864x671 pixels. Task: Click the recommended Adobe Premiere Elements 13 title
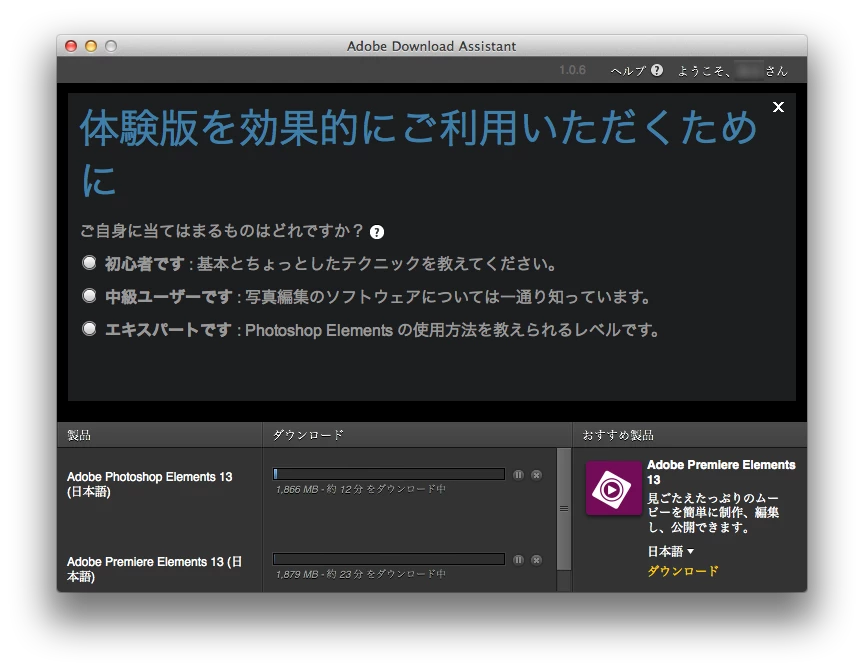click(721, 472)
